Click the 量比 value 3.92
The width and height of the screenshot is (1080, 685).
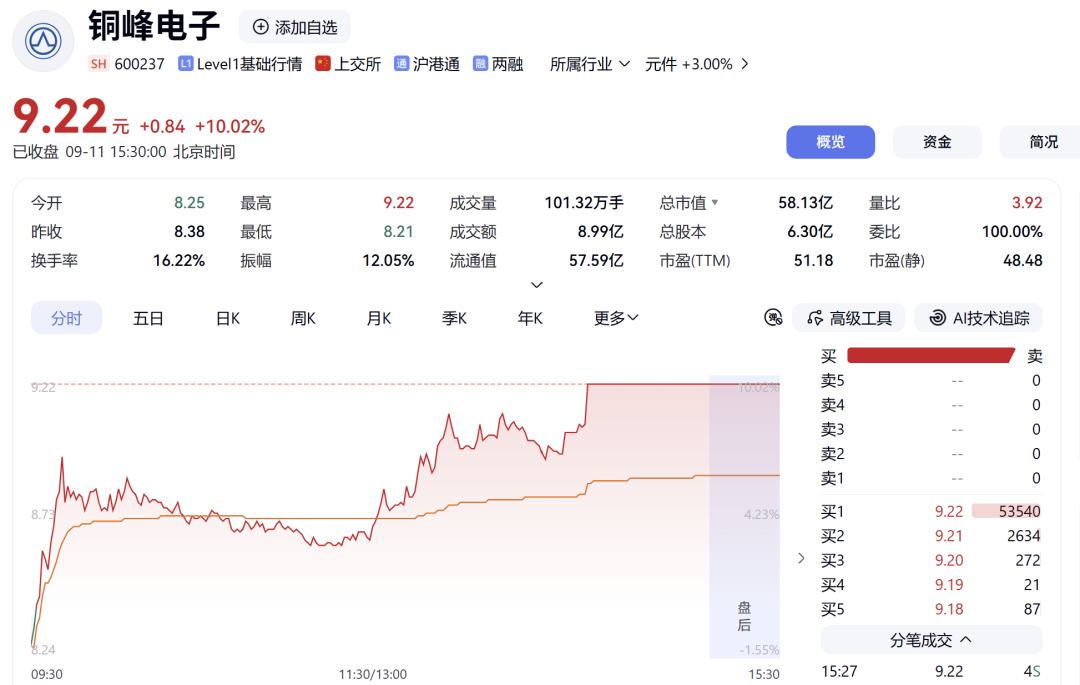point(1027,202)
